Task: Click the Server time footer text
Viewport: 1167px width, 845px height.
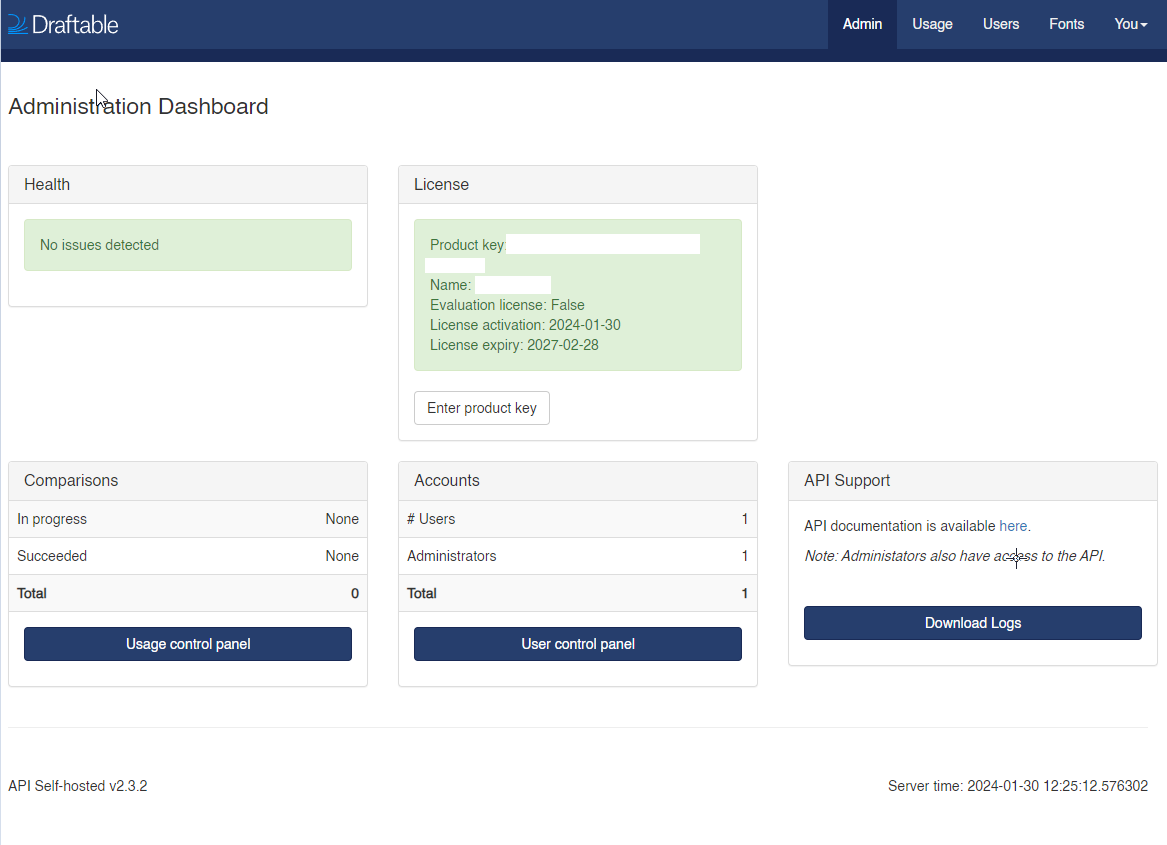Action: pos(1017,786)
